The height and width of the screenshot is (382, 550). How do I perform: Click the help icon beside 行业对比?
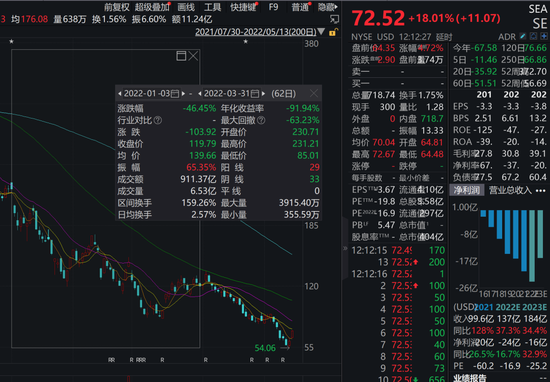click(158, 121)
